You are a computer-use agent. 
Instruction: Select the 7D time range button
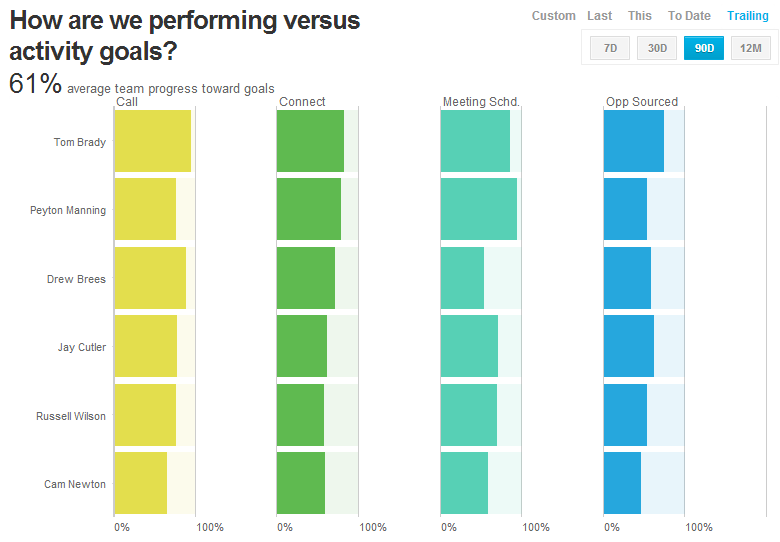(x=610, y=48)
